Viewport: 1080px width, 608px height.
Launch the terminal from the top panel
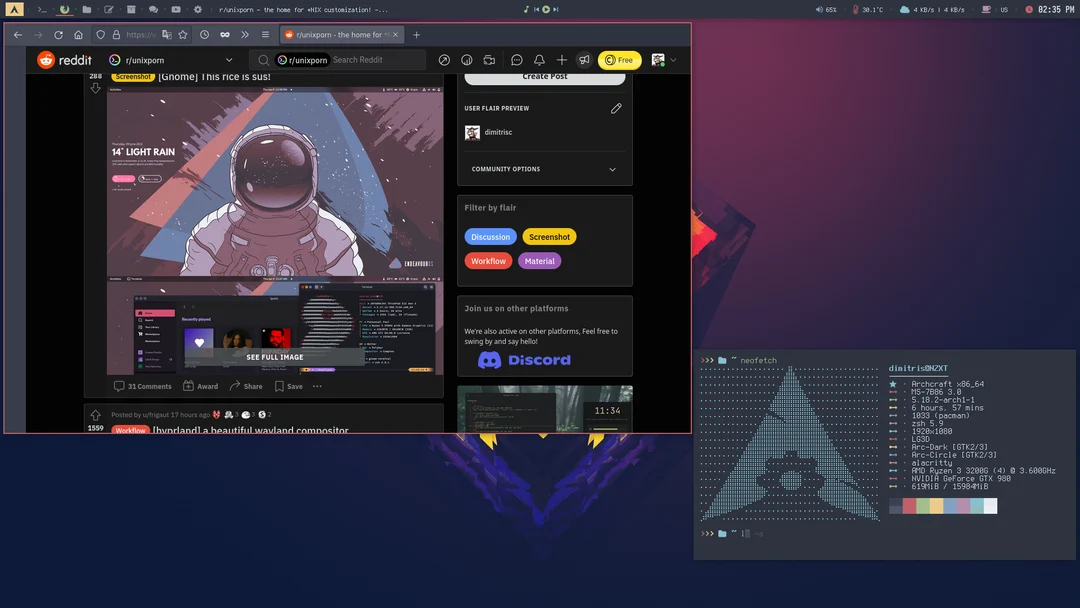point(40,9)
